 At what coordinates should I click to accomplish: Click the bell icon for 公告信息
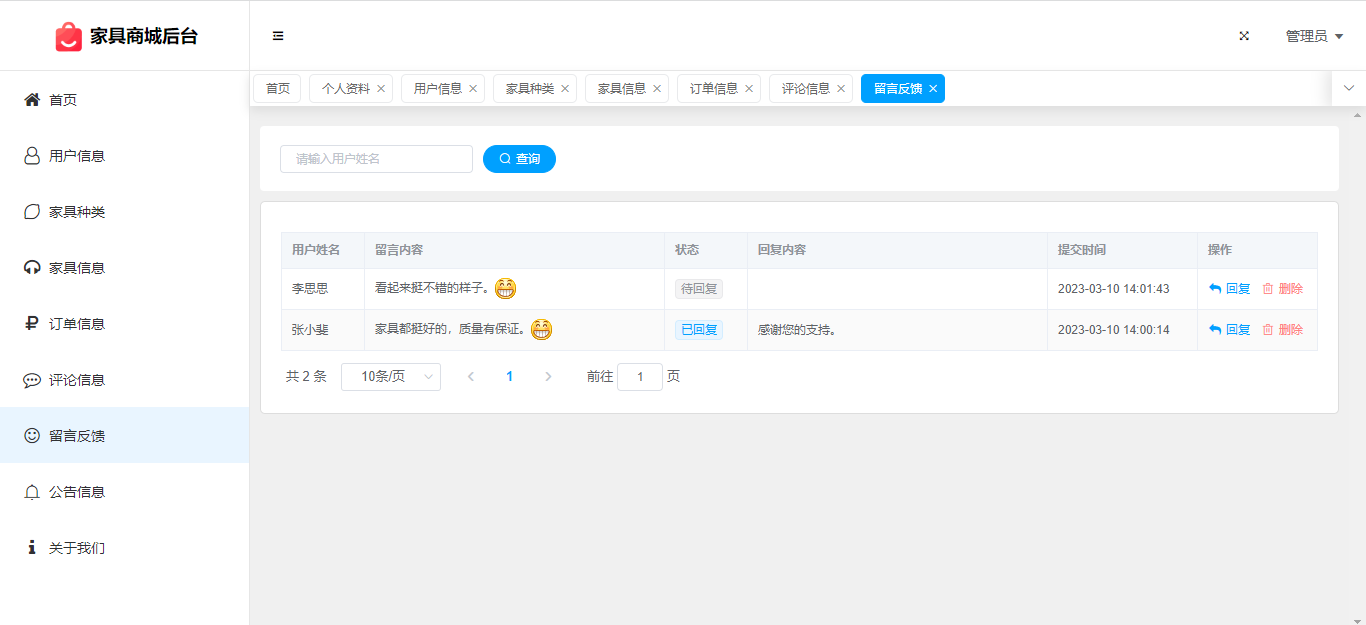point(32,492)
